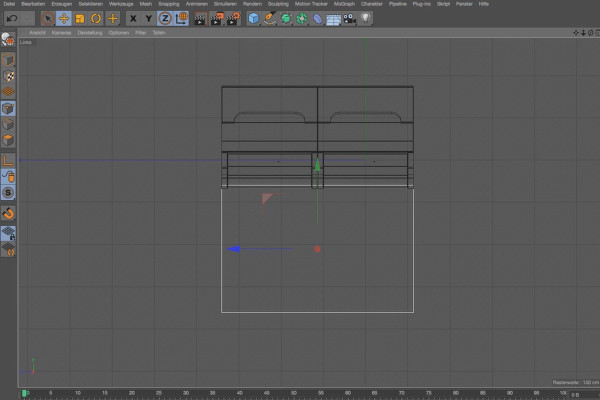
Task: Select the spline pen tool
Action: [270, 18]
